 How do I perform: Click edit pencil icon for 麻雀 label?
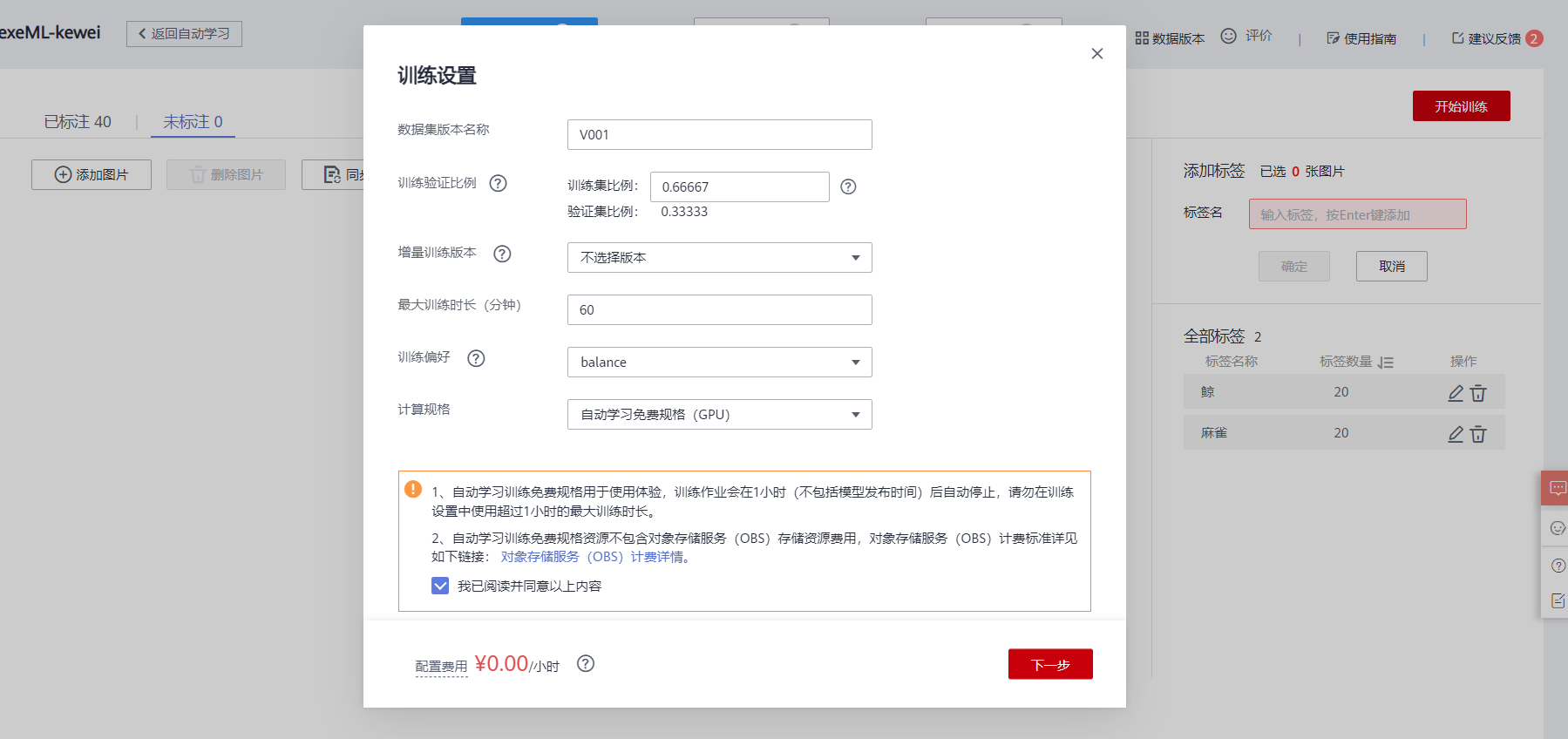coord(1456,434)
